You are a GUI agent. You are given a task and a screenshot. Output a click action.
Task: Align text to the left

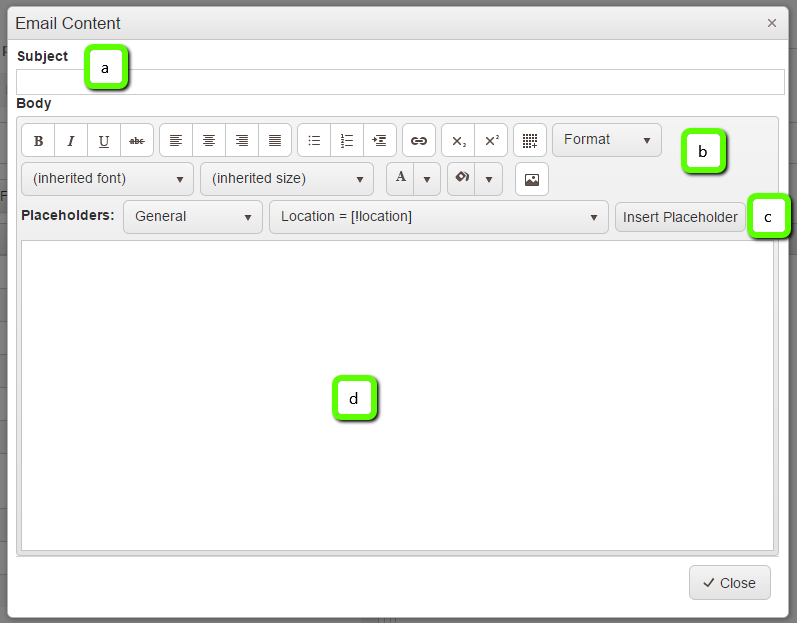(176, 141)
